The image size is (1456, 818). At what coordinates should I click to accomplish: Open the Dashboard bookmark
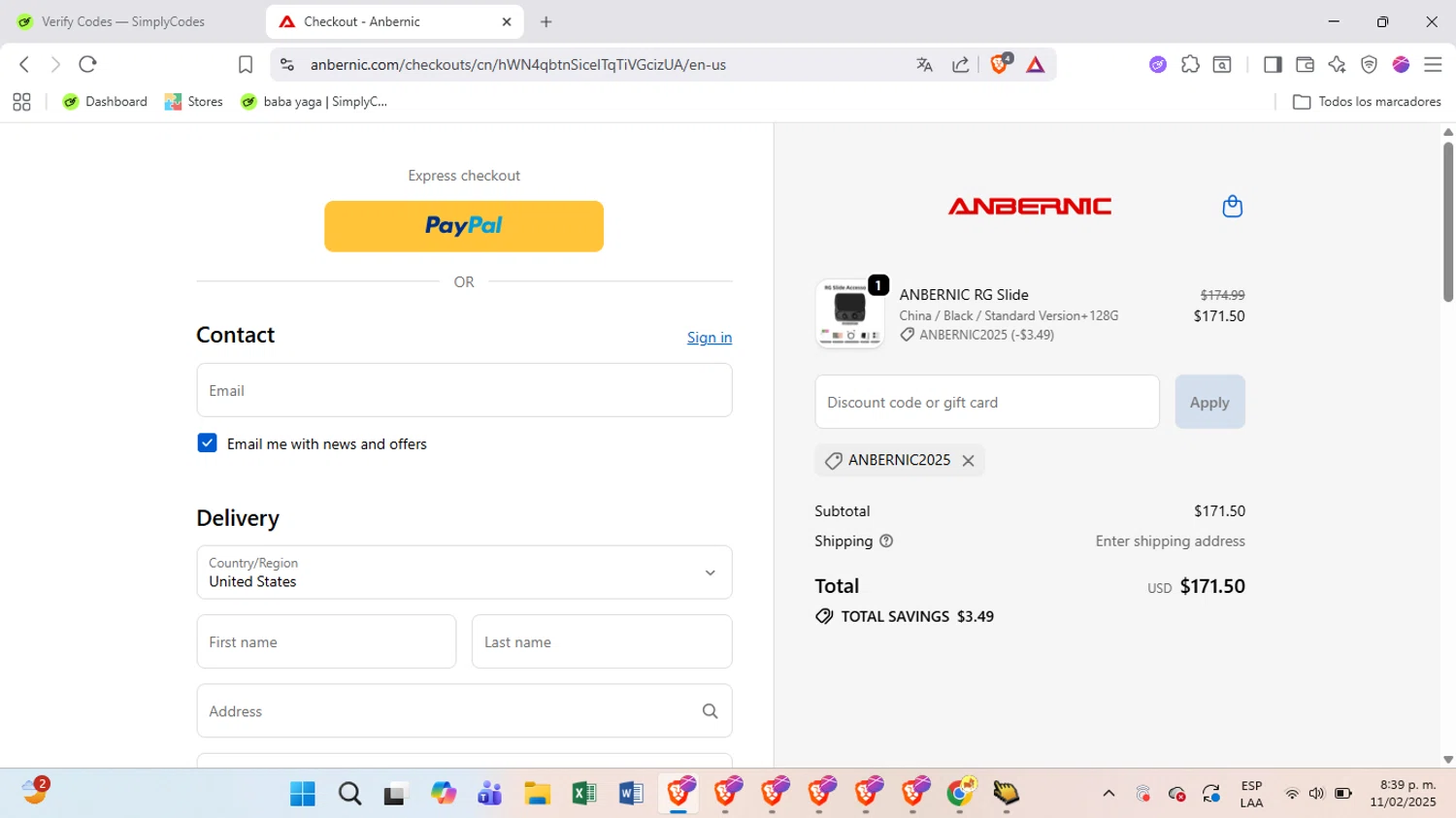pyautogui.click(x=105, y=102)
